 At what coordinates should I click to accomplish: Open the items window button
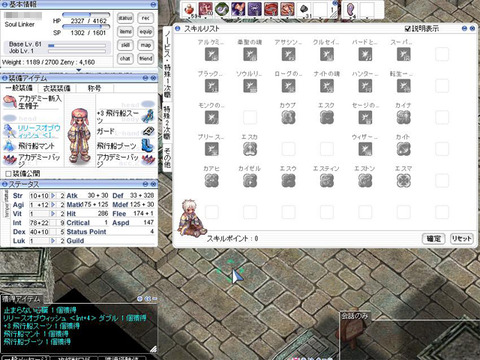click(125, 32)
